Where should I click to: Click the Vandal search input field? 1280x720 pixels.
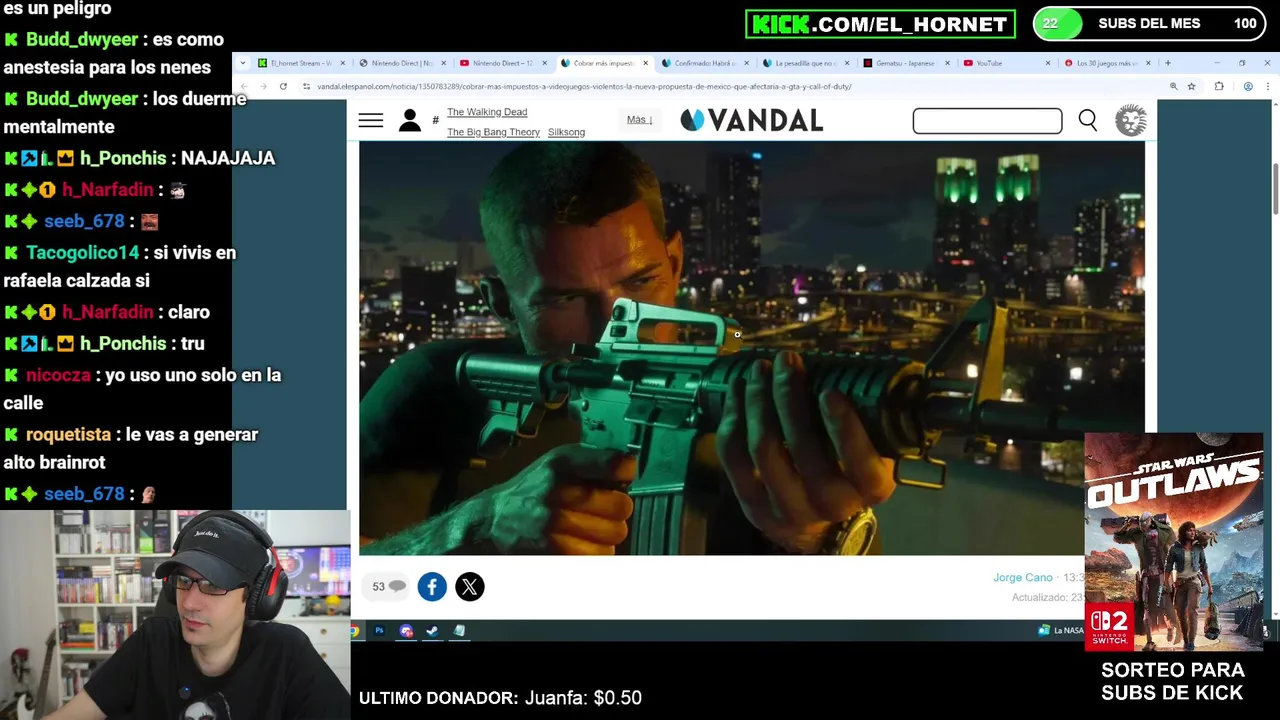(987, 121)
